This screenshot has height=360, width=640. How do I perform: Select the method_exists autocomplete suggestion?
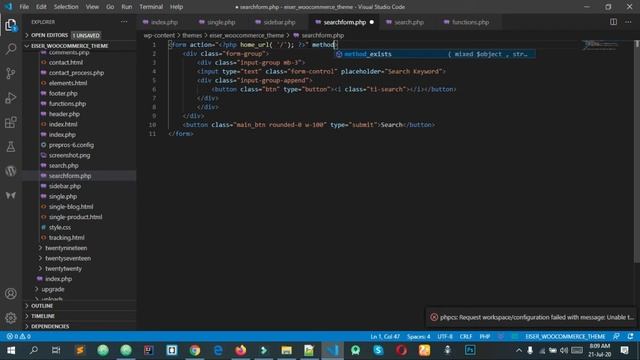[435, 54]
